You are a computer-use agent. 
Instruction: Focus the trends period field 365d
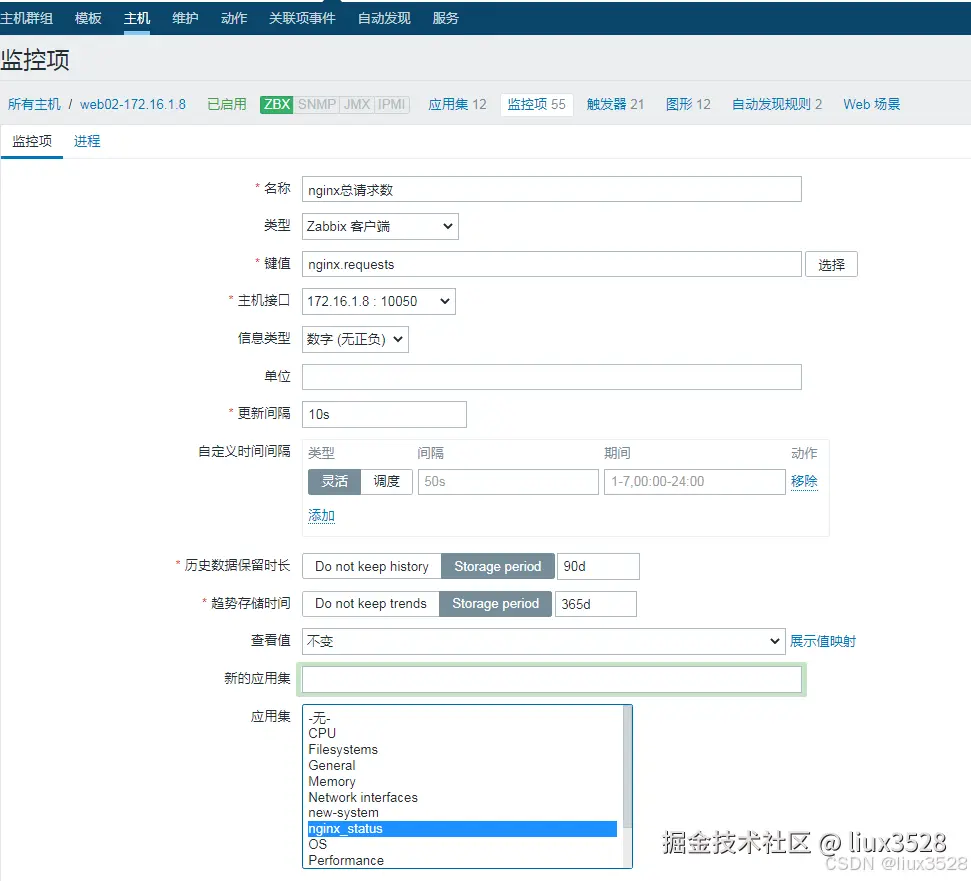click(x=595, y=604)
